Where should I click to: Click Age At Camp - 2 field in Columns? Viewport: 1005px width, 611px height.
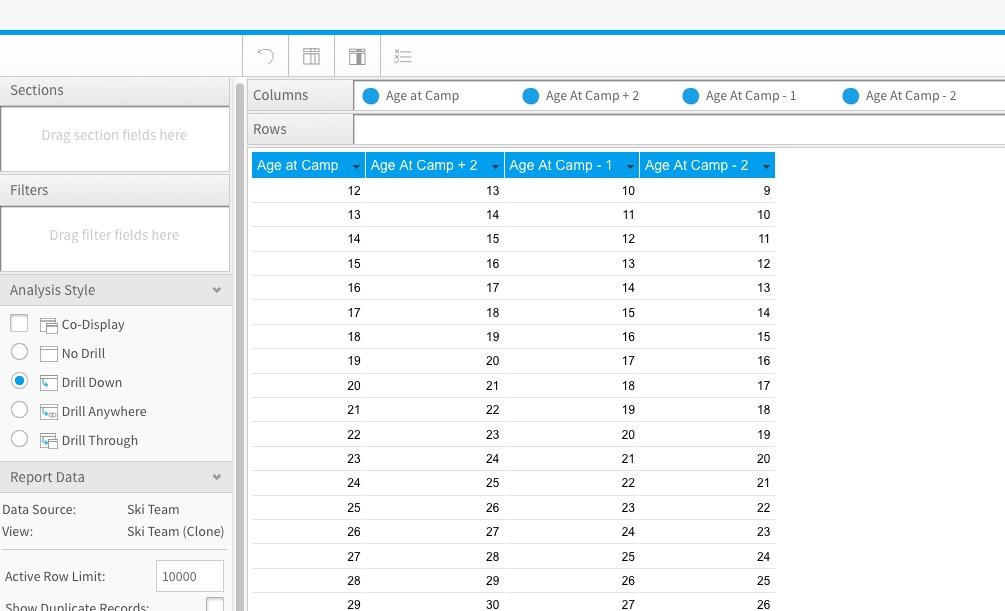(x=911, y=96)
